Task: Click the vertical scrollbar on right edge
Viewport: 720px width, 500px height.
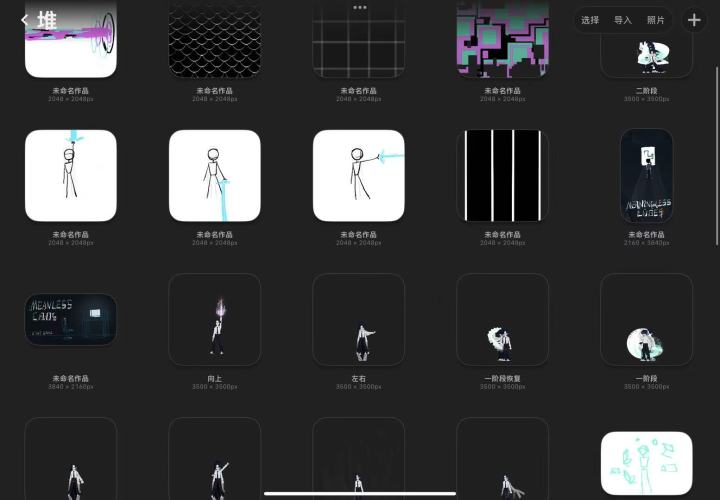Action: (717, 156)
